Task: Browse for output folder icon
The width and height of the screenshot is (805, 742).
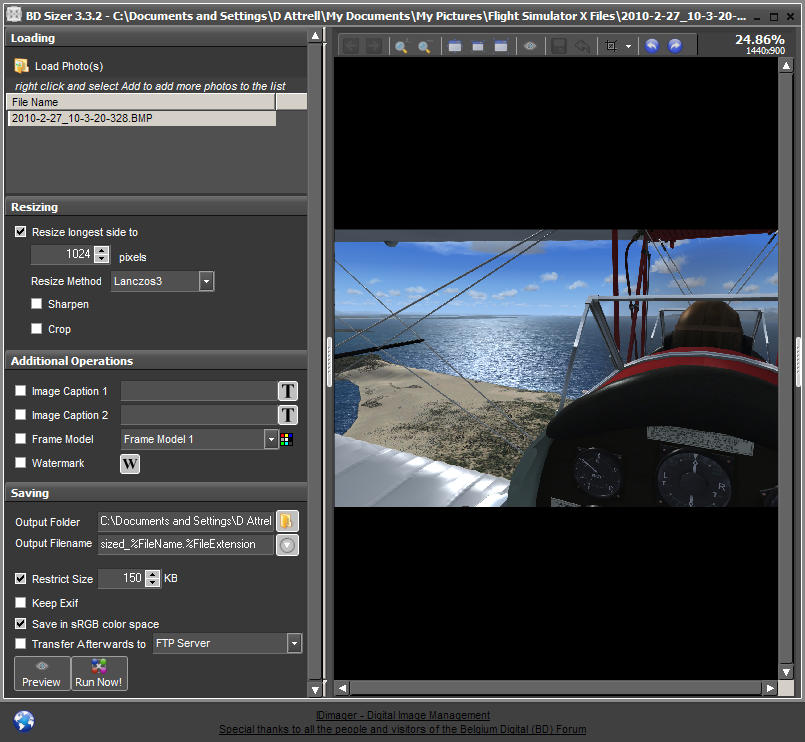Action: pos(287,521)
